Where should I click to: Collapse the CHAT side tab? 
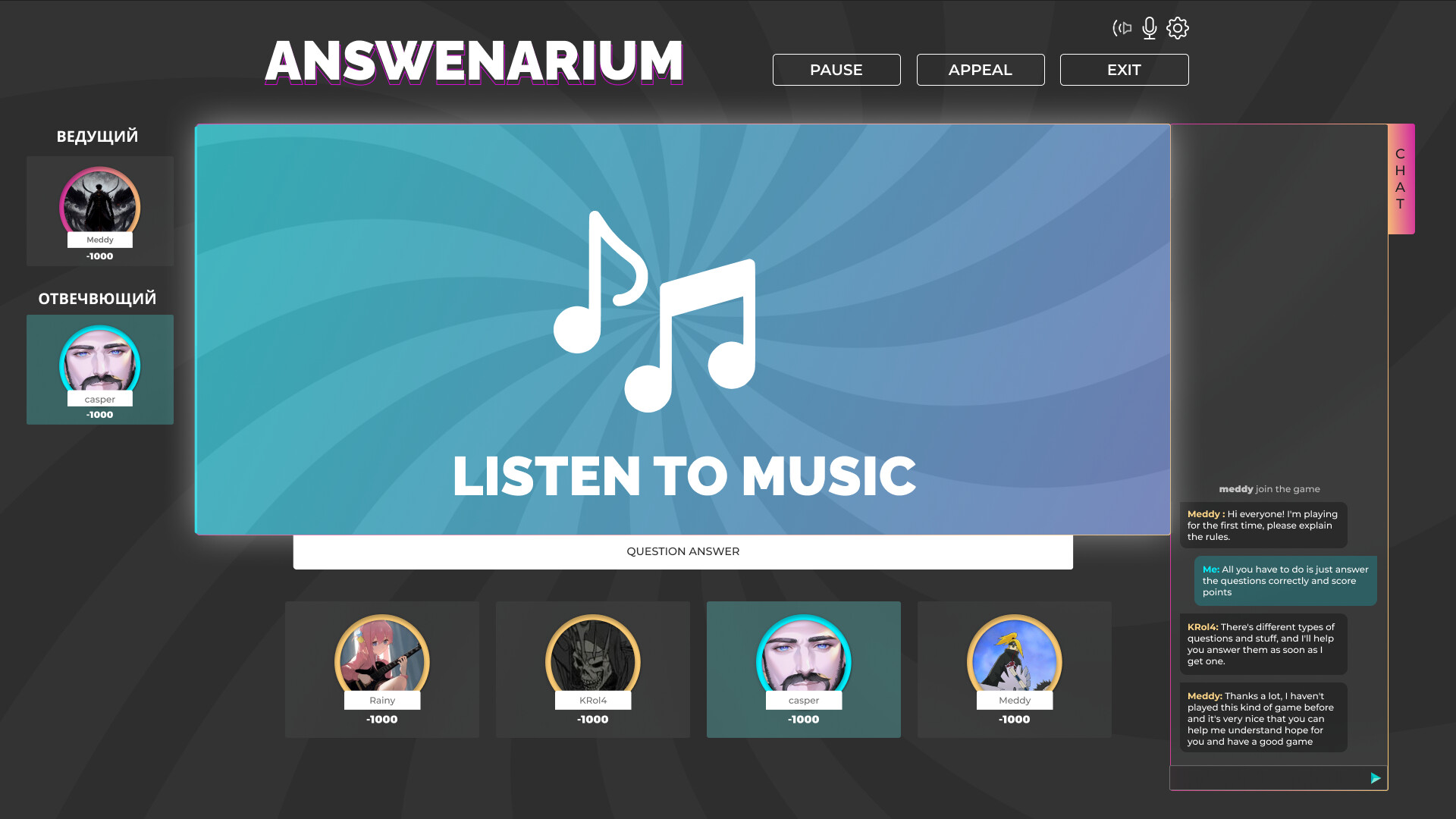coord(1401,179)
